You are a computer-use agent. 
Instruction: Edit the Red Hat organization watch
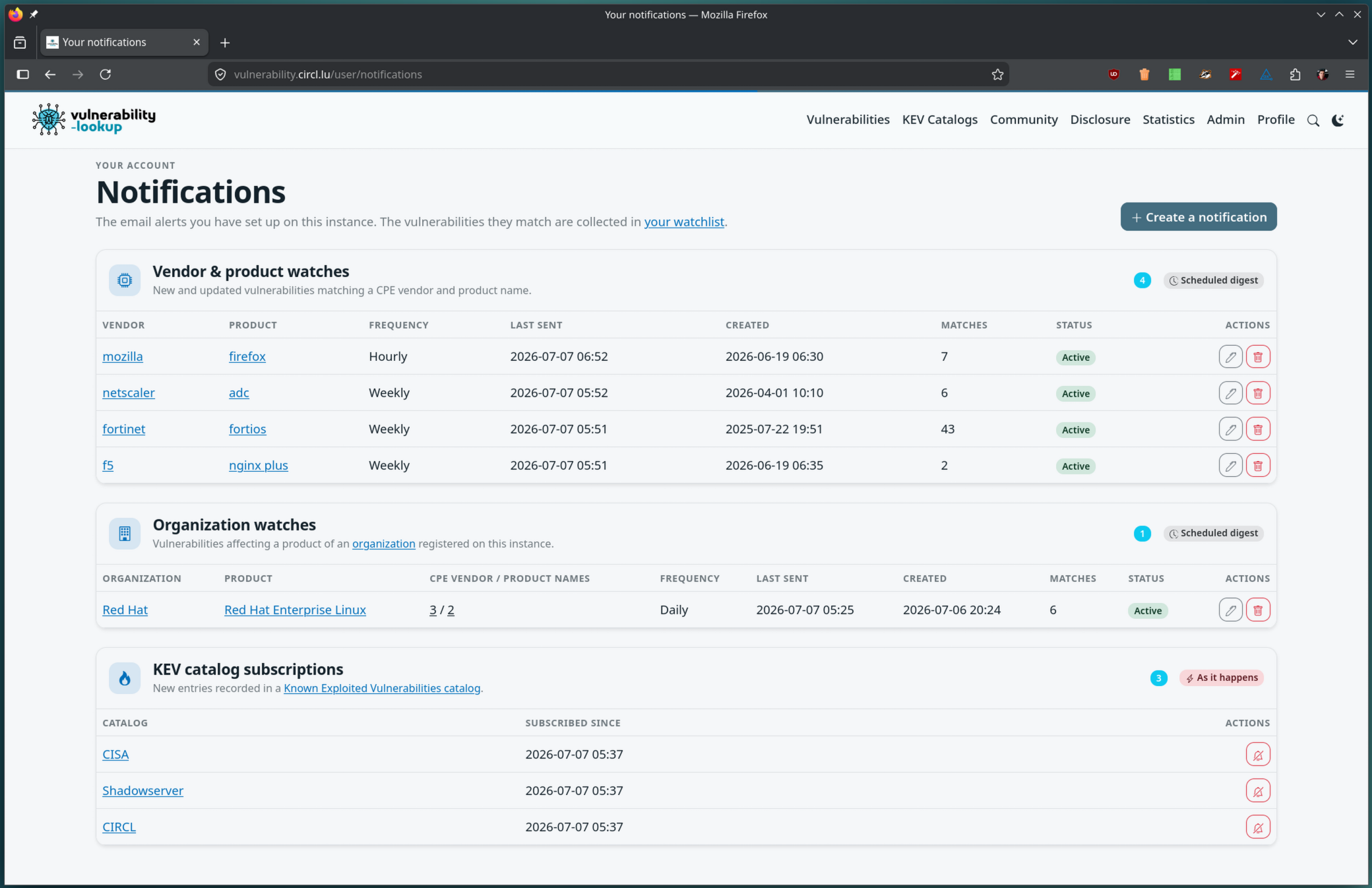pyautogui.click(x=1230, y=610)
